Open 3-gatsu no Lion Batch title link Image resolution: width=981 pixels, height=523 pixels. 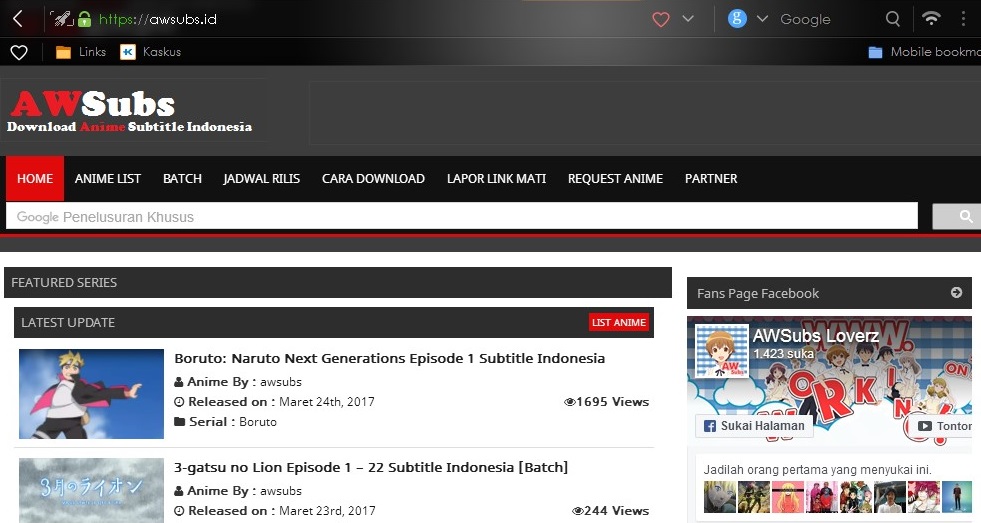pyautogui.click(x=371, y=467)
